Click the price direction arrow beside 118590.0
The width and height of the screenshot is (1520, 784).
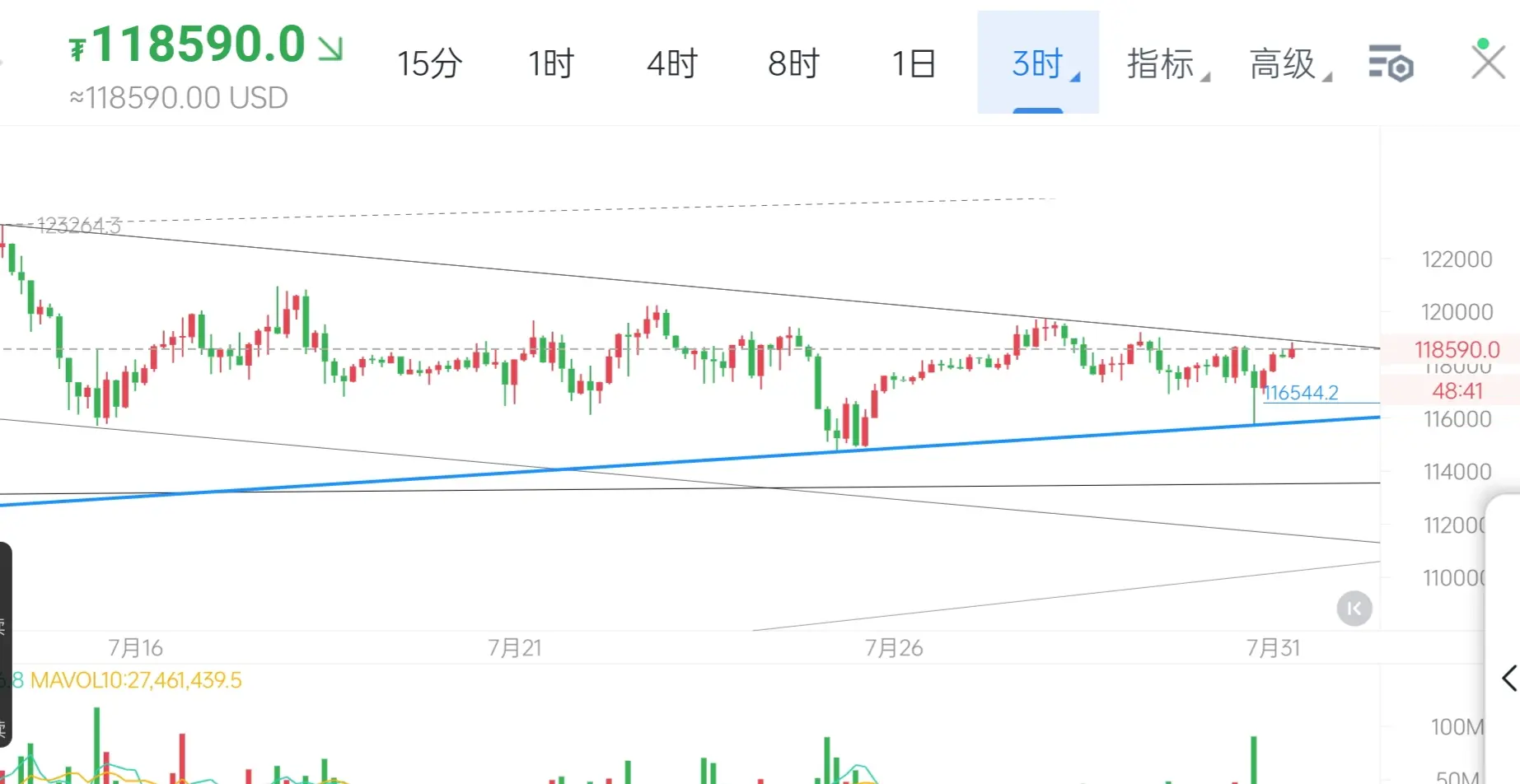click(x=330, y=49)
